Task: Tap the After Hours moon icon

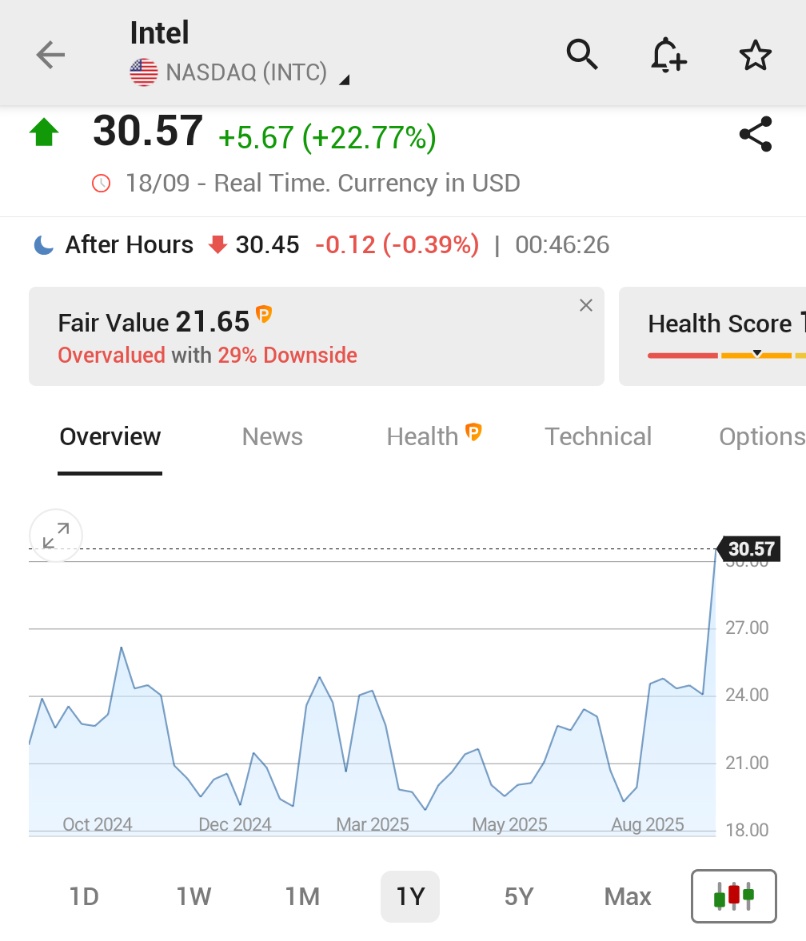Action: 44,245
